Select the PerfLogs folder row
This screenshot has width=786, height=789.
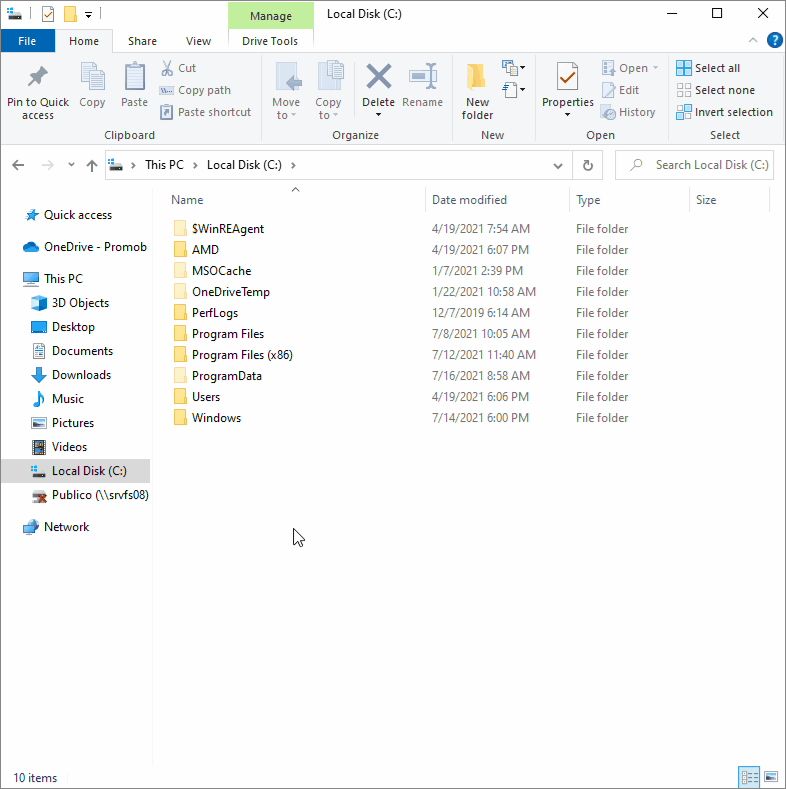215,313
